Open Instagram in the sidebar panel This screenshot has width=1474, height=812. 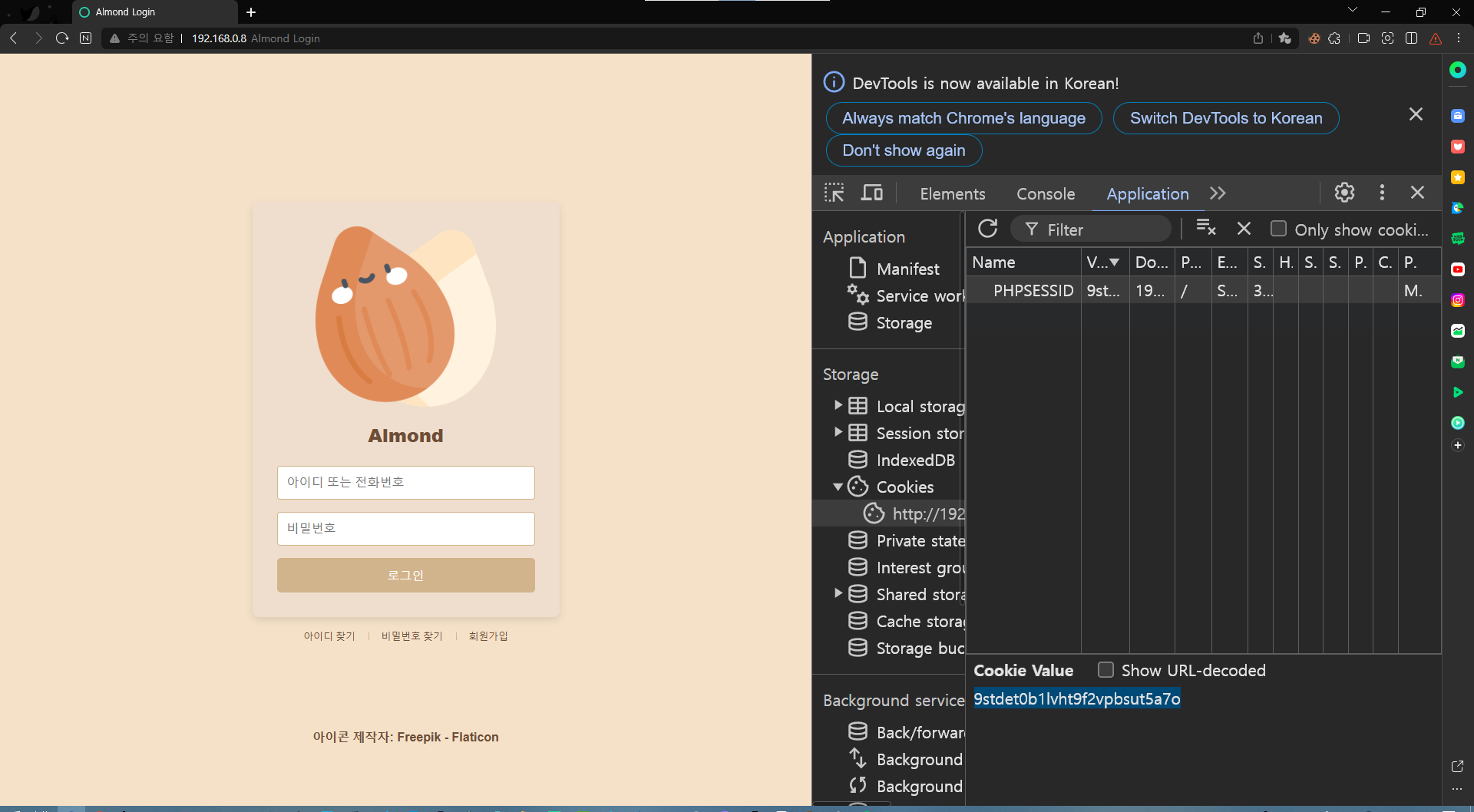tap(1458, 300)
